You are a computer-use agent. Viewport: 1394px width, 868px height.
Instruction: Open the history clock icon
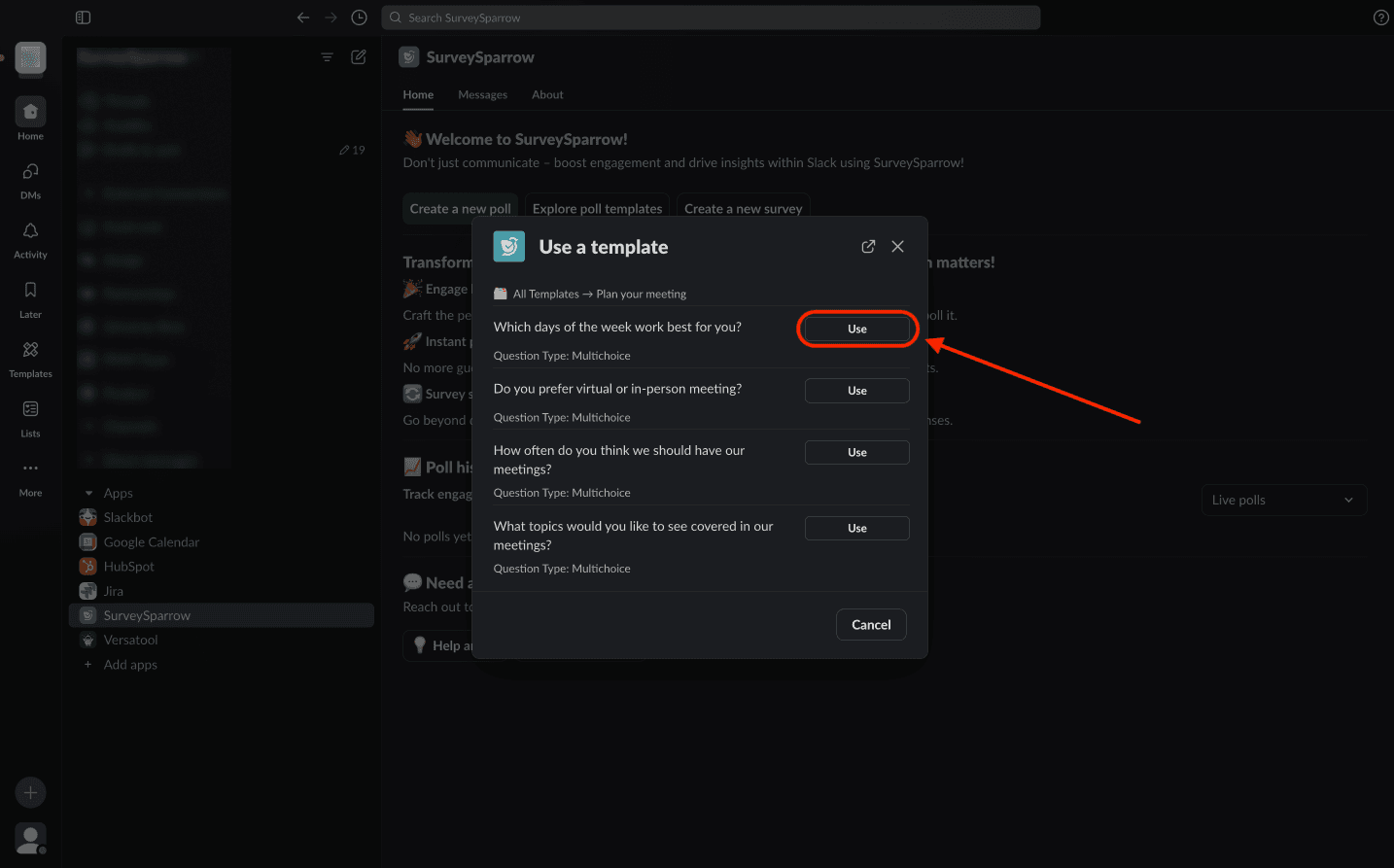pos(359,17)
